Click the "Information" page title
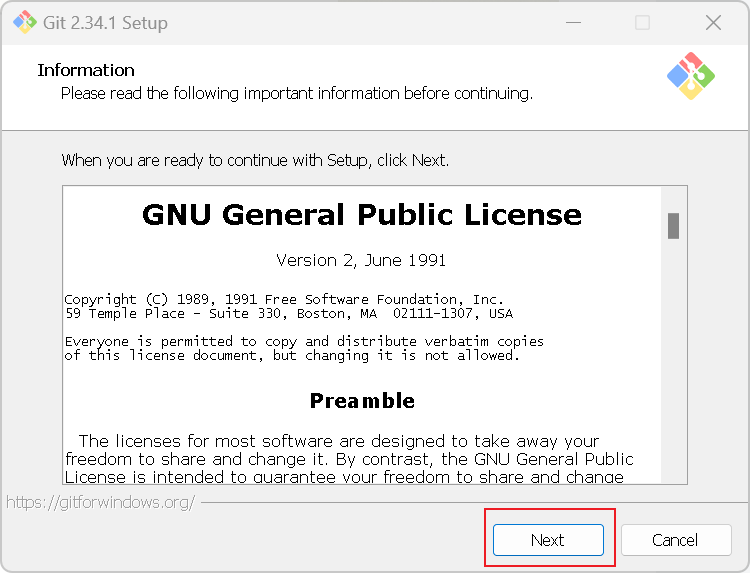750x573 pixels. click(x=86, y=70)
